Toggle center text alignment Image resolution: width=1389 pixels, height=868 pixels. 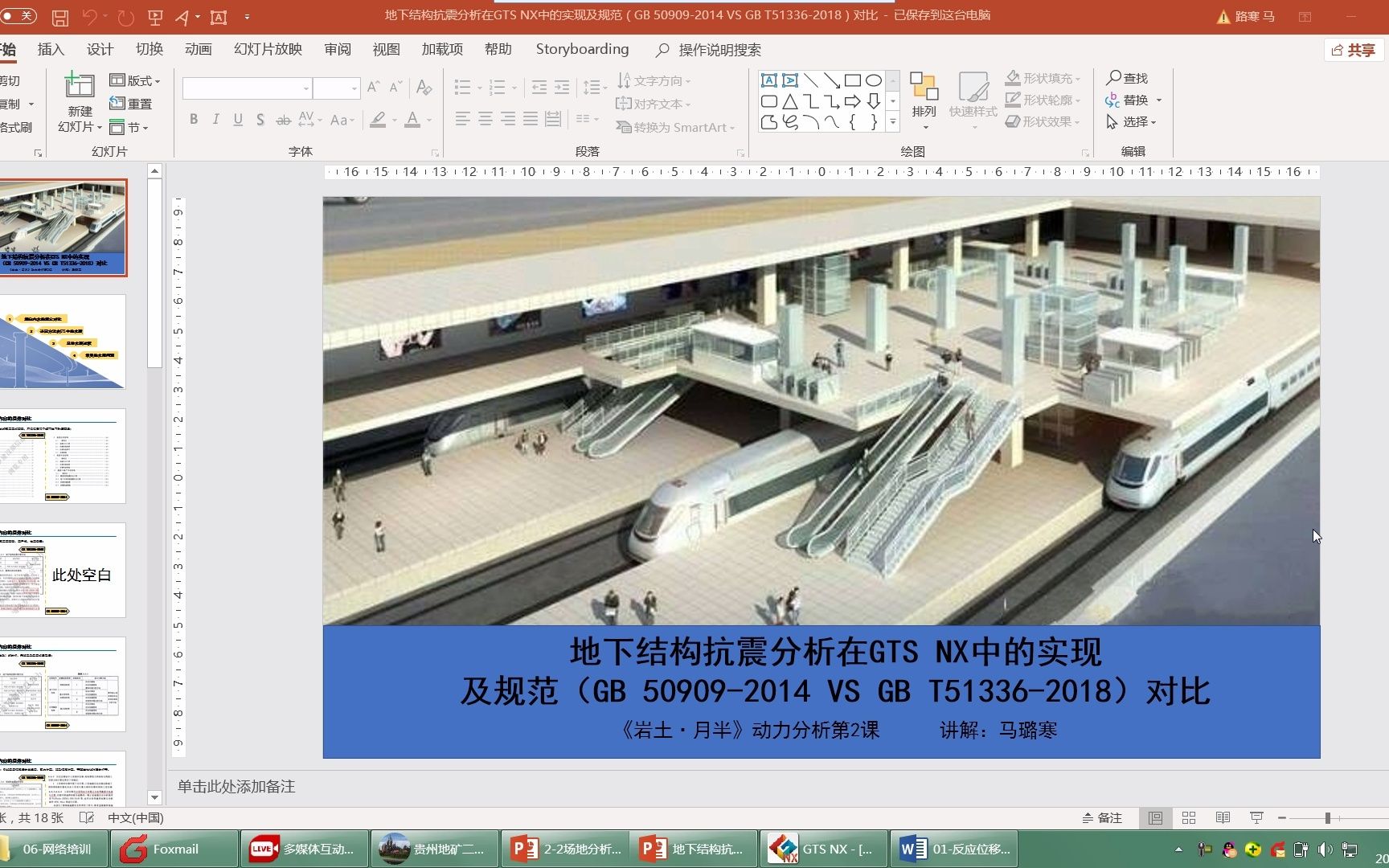[x=485, y=119]
